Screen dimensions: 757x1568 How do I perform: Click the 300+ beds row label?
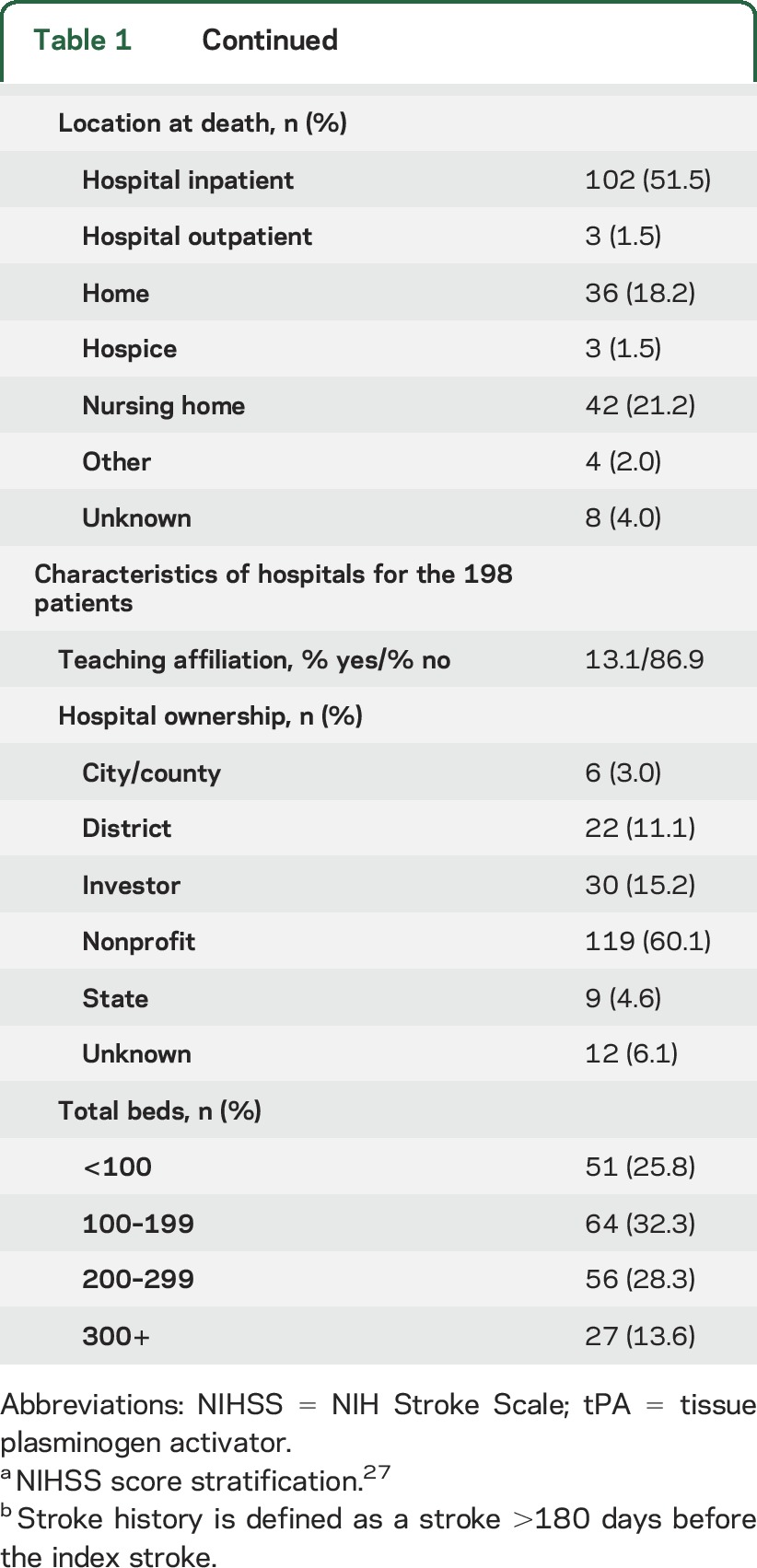click(115, 1337)
